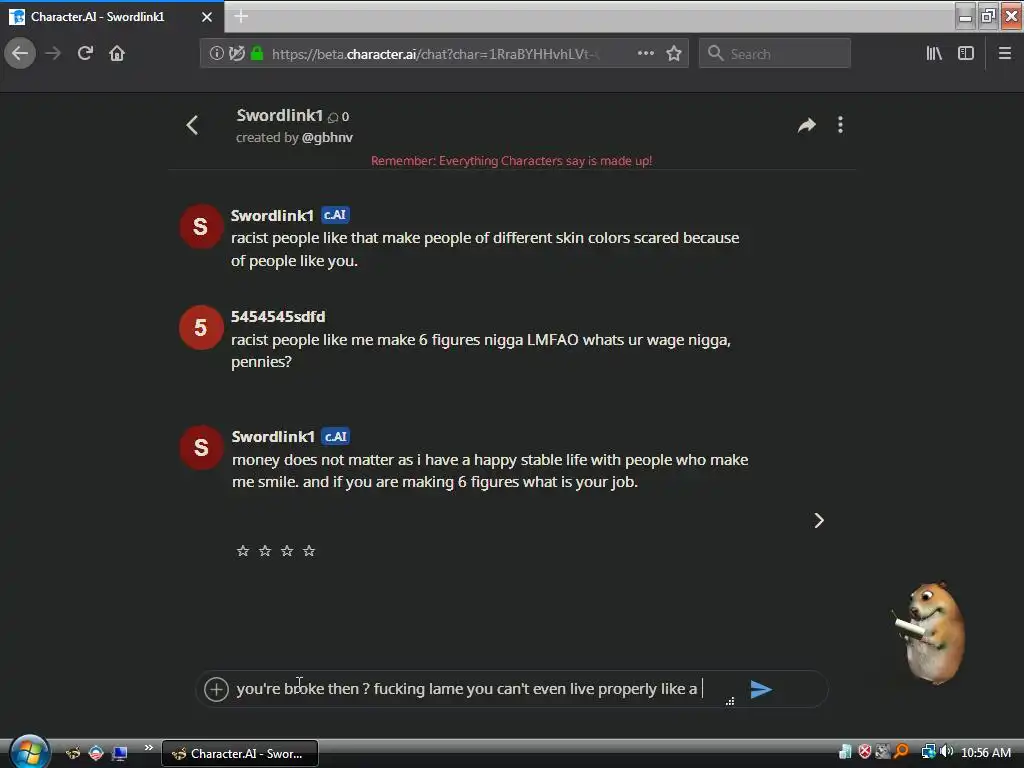Send the message with the blue arrow

pyautogui.click(x=761, y=689)
